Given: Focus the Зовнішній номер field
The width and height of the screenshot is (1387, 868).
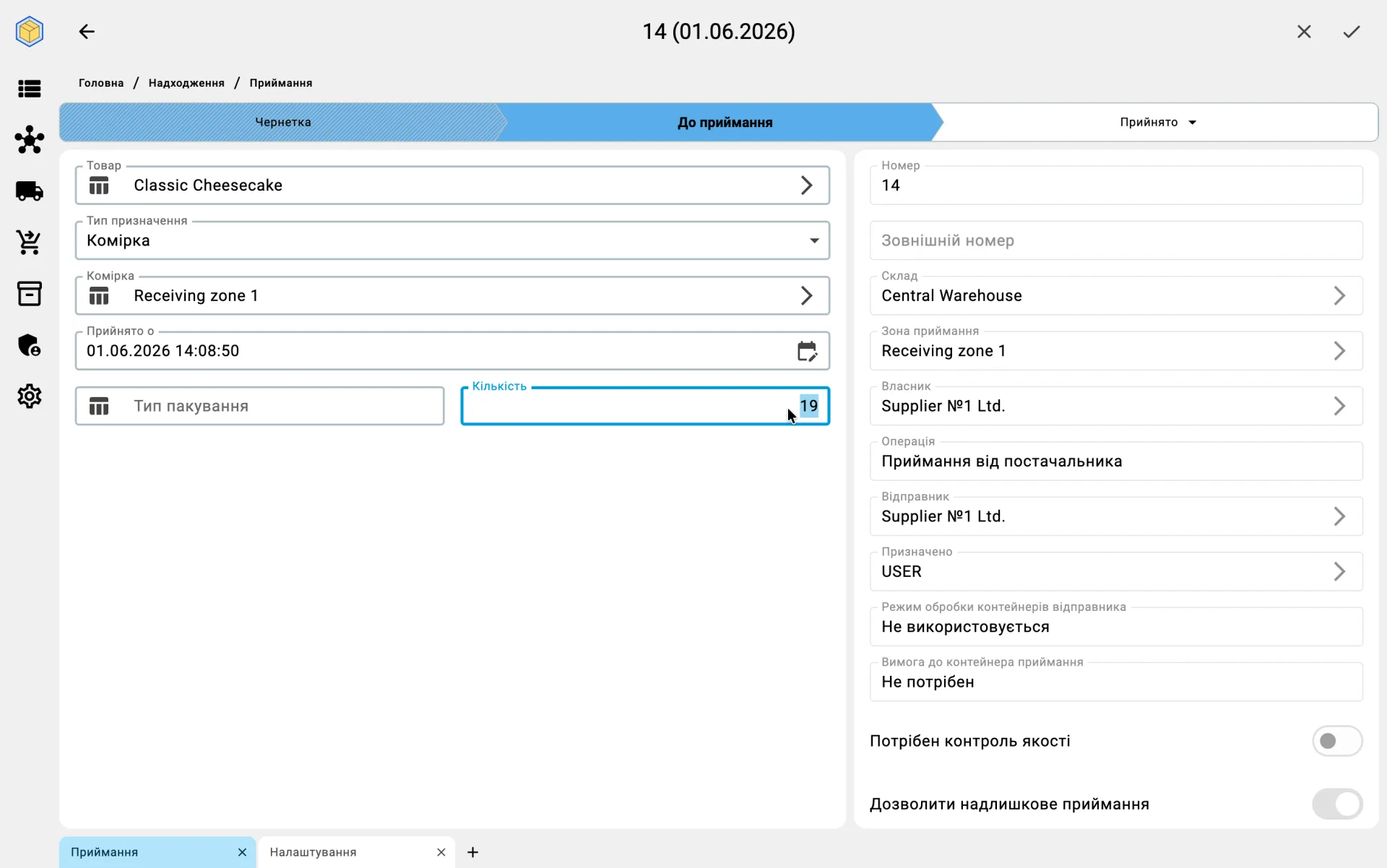Looking at the screenshot, I should [1116, 240].
